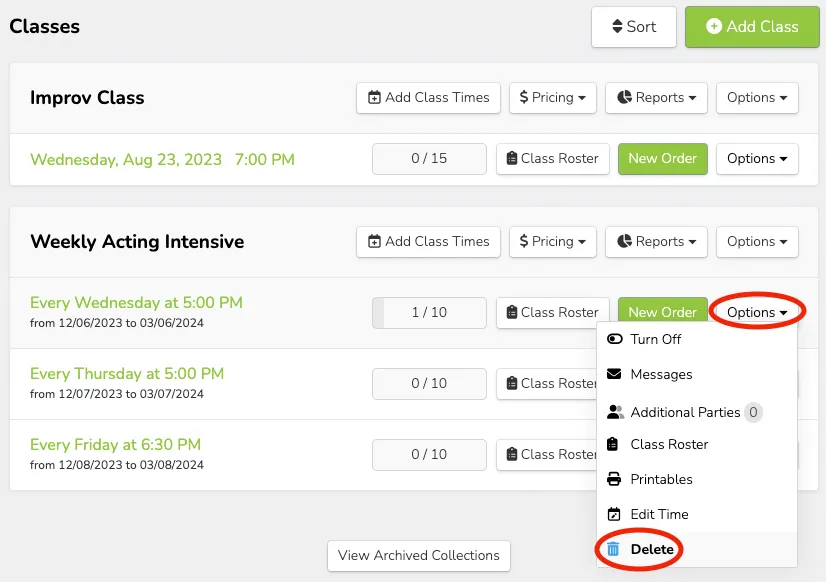Viewport: 826px width, 582px height.
Task: Click the Improv Class heading
Action: click(x=87, y=98)
